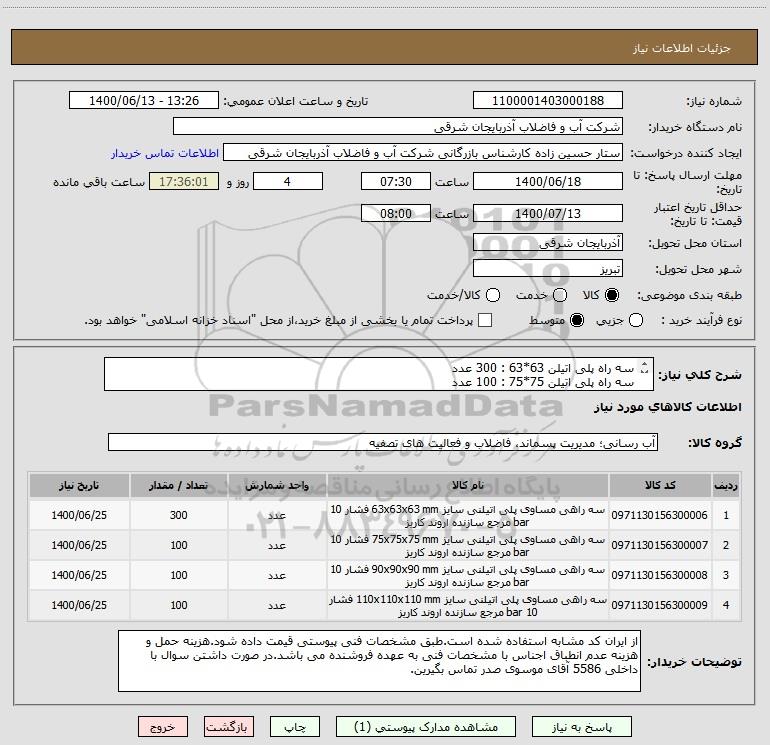Click the چاپ print button

[x=295, y=727]
